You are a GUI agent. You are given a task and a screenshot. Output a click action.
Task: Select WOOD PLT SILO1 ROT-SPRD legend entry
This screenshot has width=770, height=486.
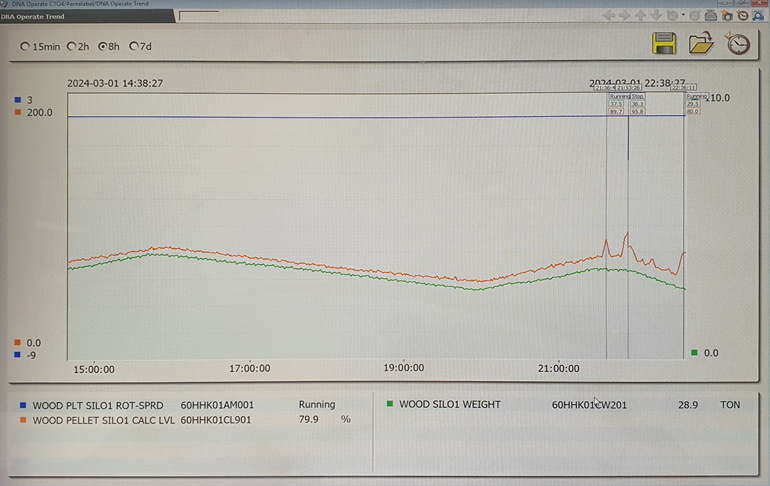pyautogui.click(x=98, y=406)
